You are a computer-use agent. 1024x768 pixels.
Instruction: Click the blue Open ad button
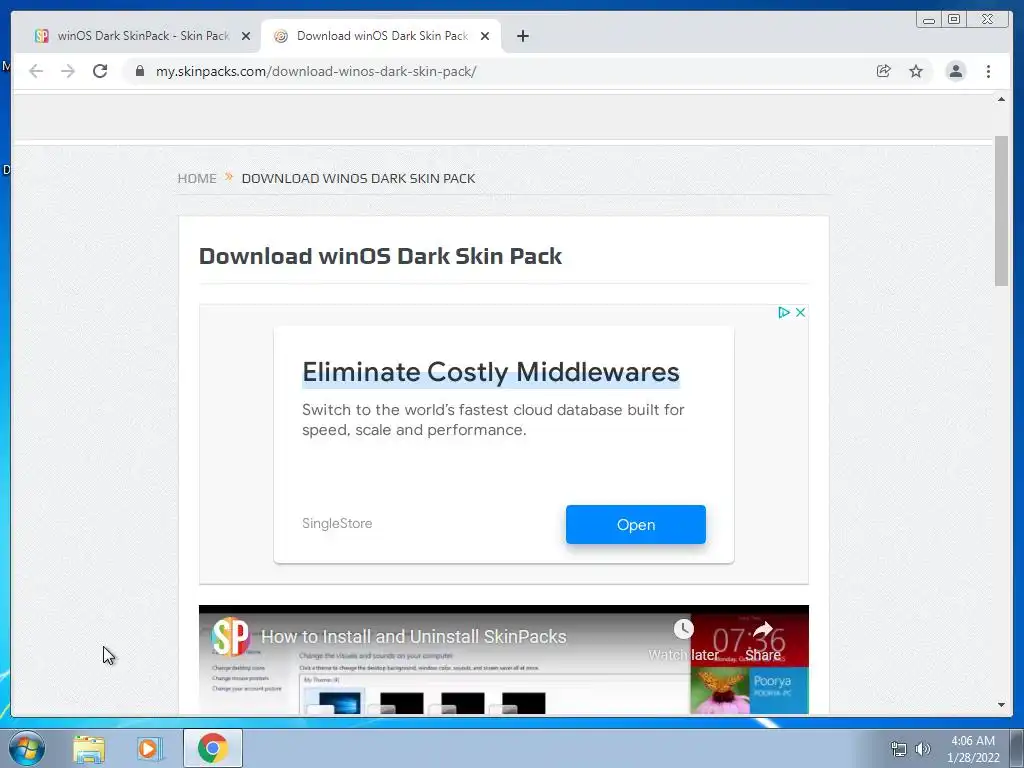635,524
